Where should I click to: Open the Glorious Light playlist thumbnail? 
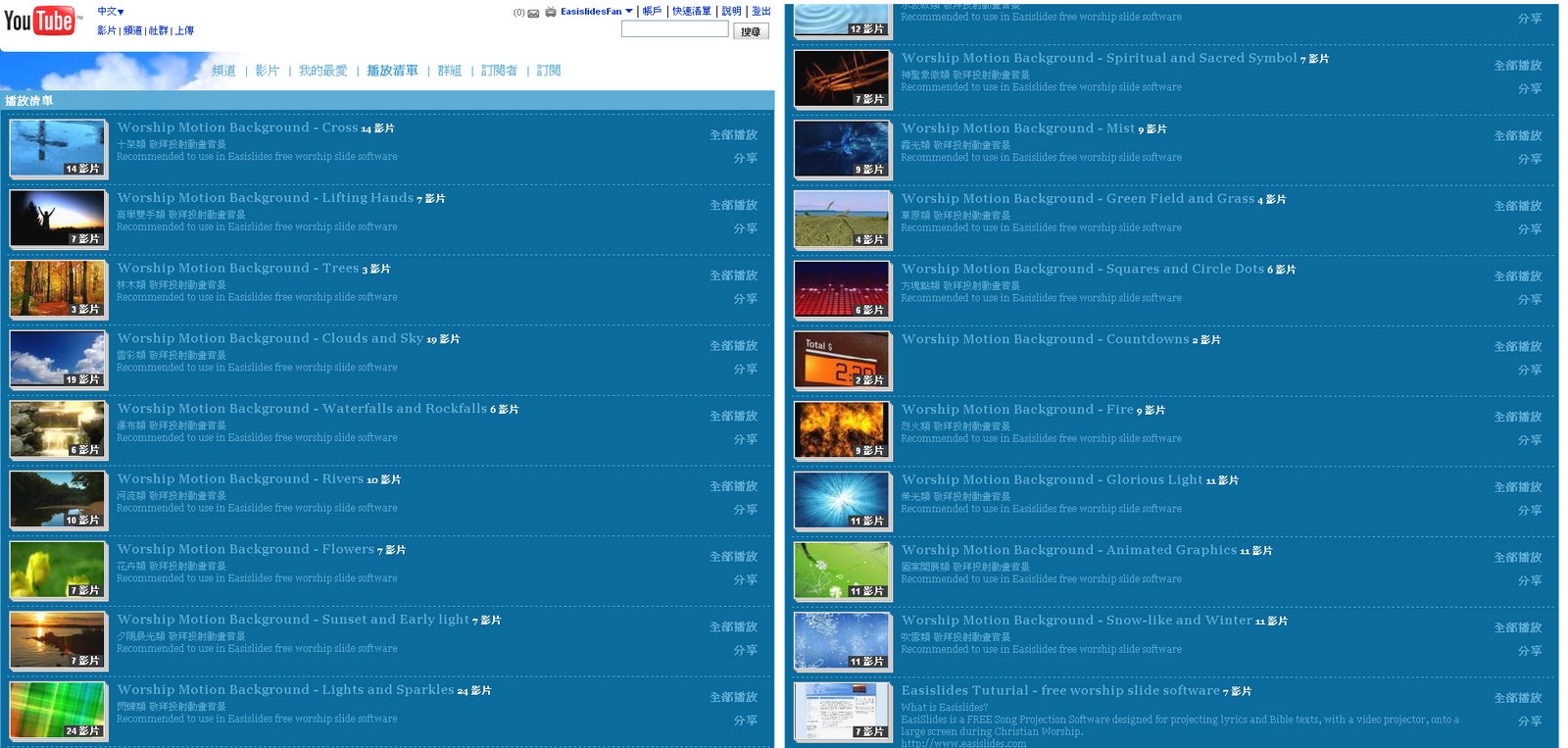pos(843,500)
